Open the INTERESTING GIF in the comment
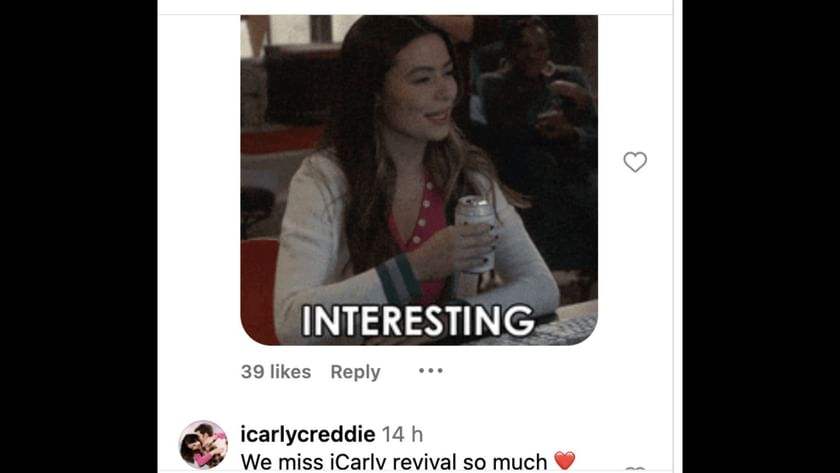 (419, 180)
